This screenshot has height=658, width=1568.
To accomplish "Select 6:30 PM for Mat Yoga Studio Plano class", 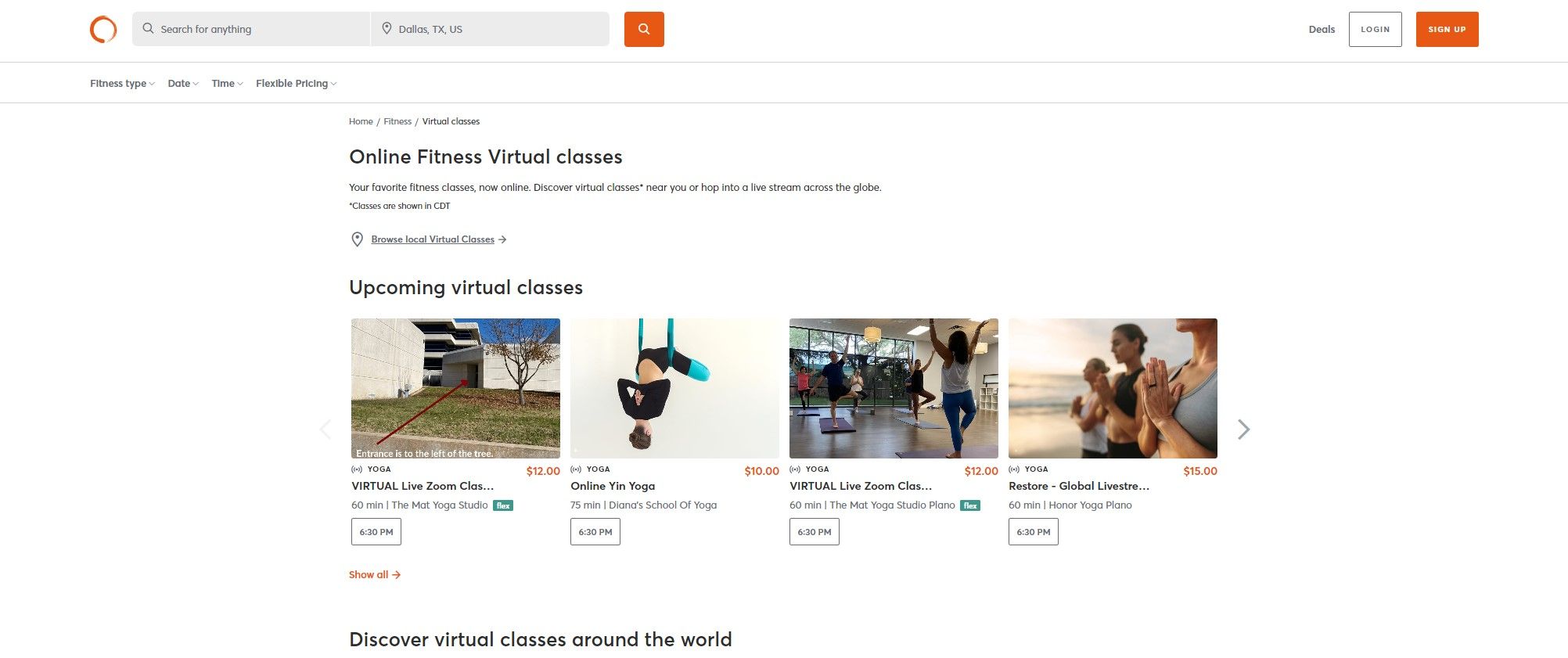I will (x=815, y=532).
